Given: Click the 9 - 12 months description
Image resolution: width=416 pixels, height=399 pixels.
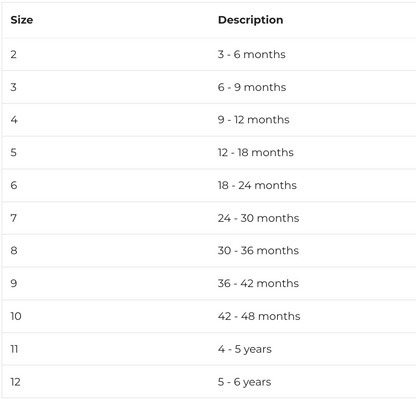Looking at the screenshot, I should [254, 120].
